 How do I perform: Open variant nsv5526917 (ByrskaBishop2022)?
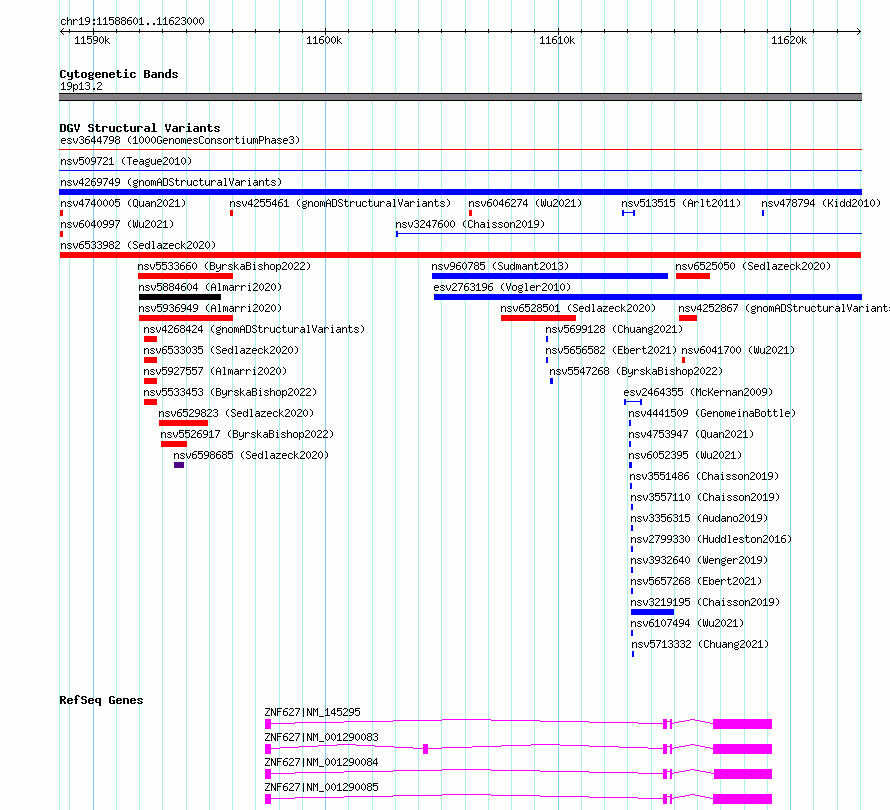[x=247, y=434]
